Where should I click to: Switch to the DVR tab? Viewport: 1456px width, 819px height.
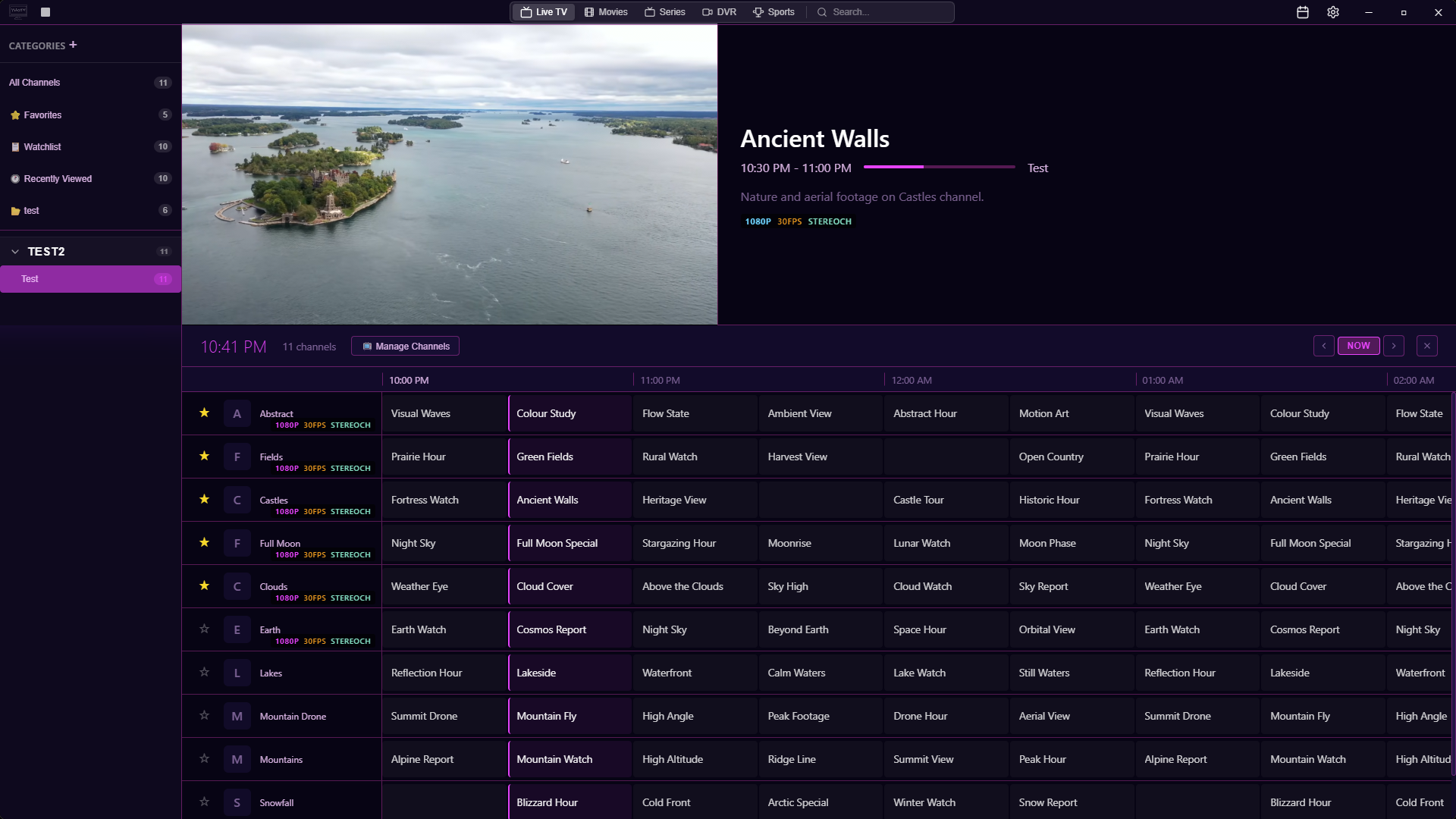[x=719, y=12]
